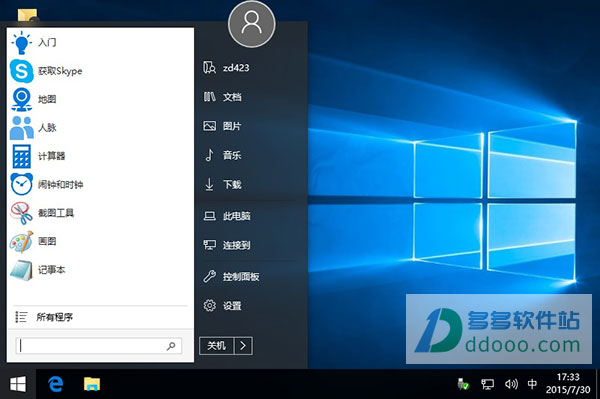This screenshot has width=600, height=399.
Task: Open 音乐 text label
Action: click(x=232, y=155)
